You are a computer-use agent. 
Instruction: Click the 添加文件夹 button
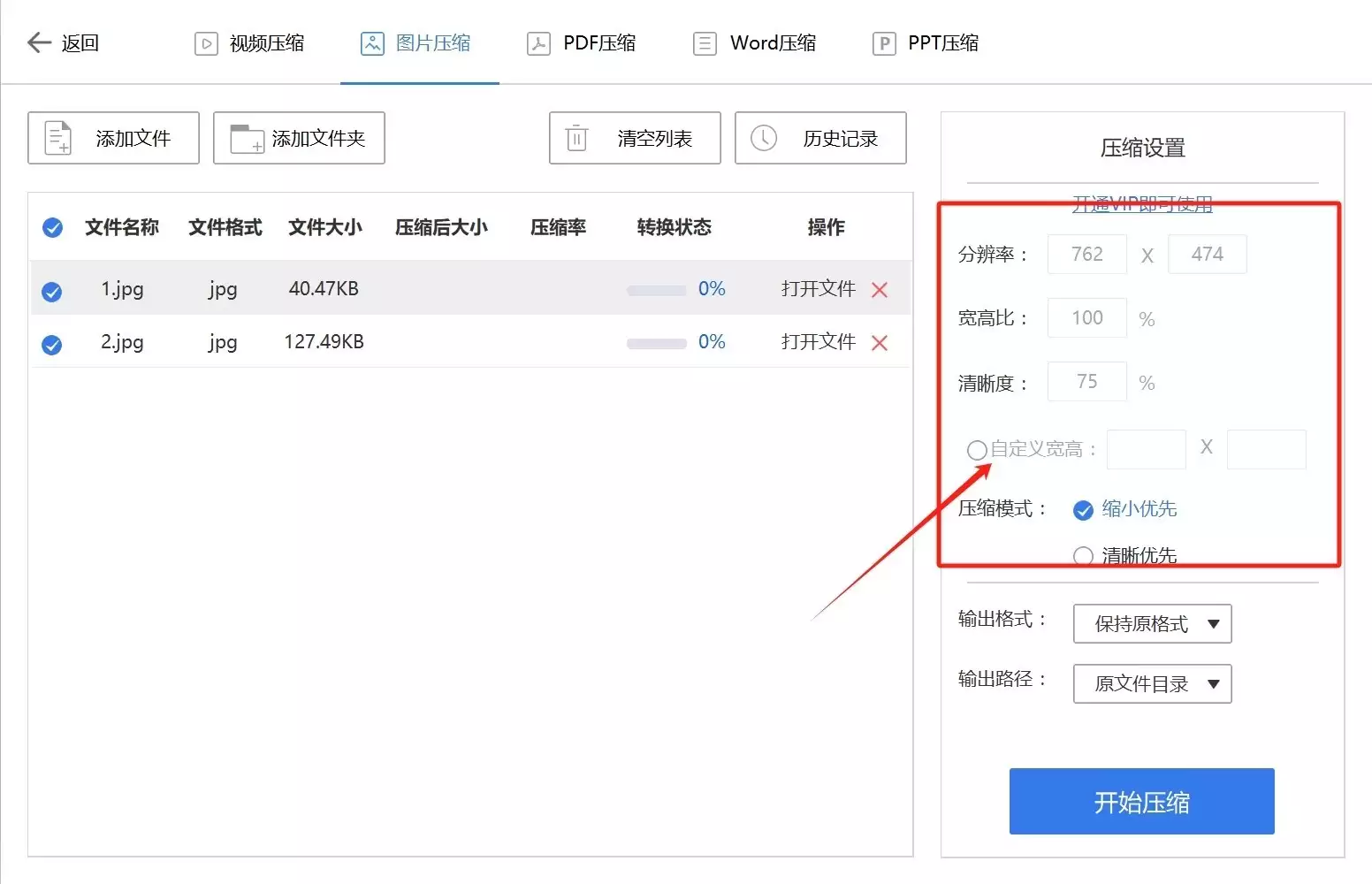click(299, 138)
